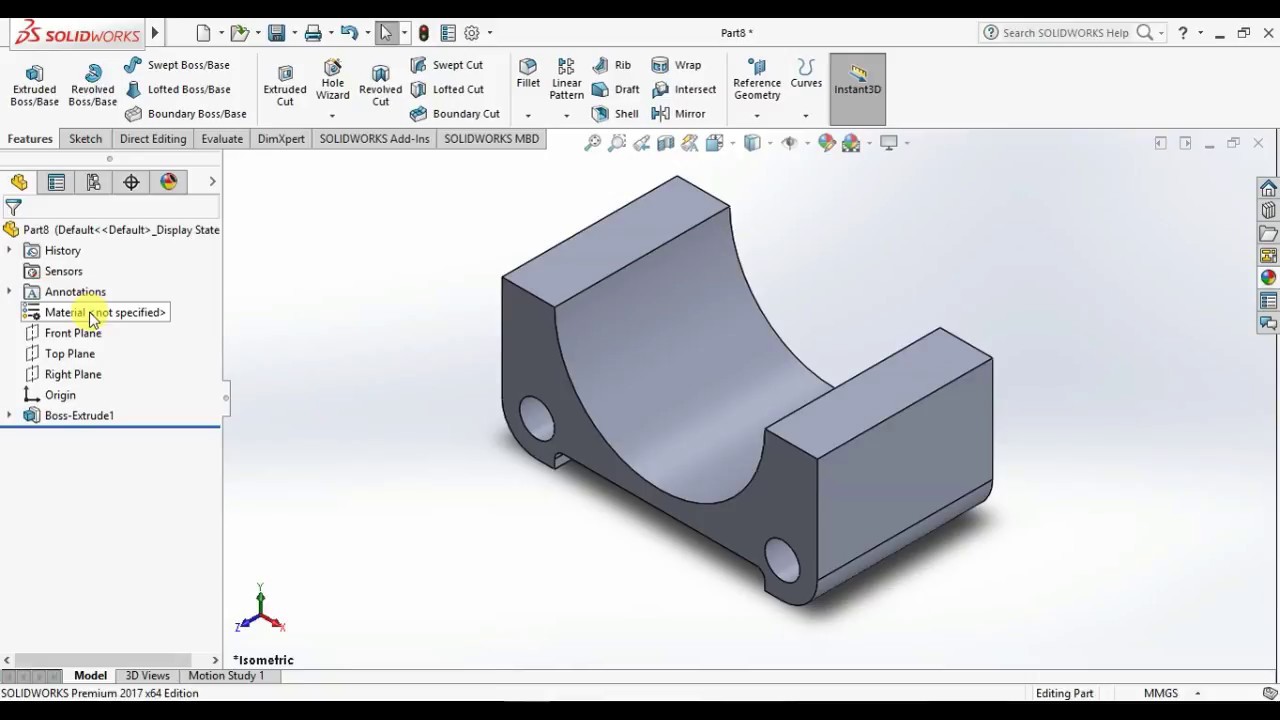This screenshot has width=1280, height=720.
Task: Open the ConfigurationManager panel tab
Action: click(94, 182)
